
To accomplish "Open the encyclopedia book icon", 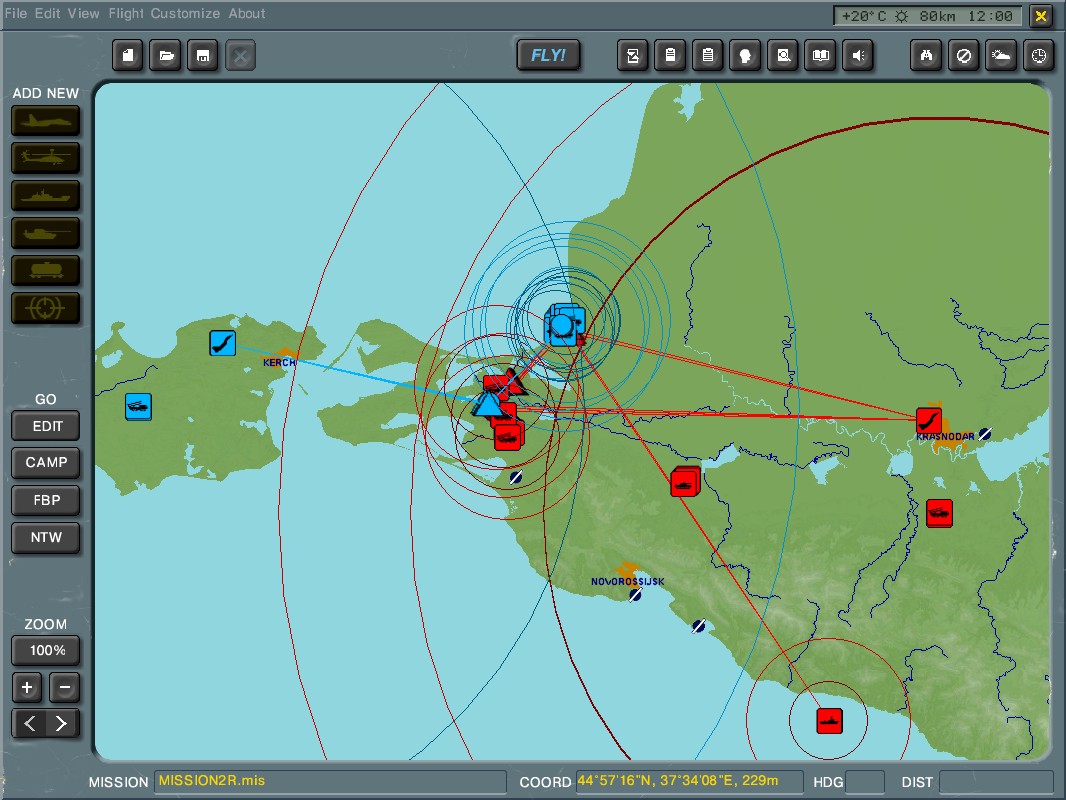I will pyautogui.click(x=820, y=56).
